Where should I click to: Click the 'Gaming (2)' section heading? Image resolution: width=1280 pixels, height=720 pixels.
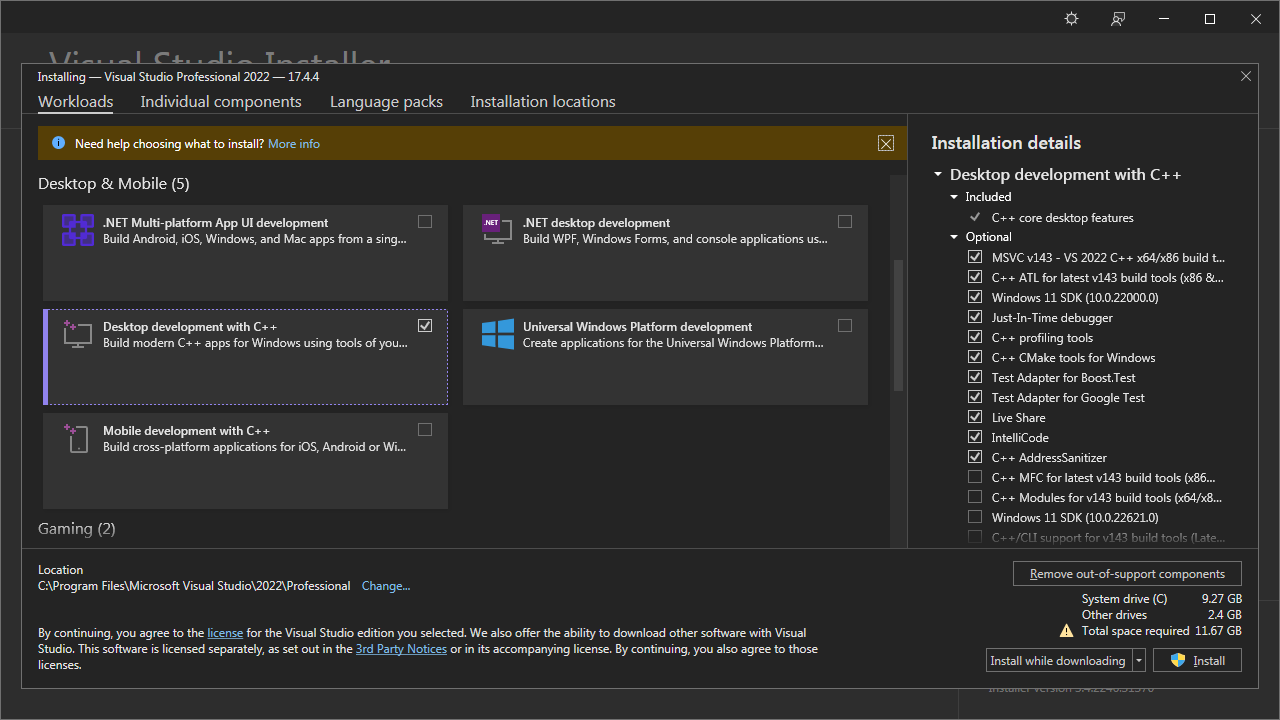77,529
